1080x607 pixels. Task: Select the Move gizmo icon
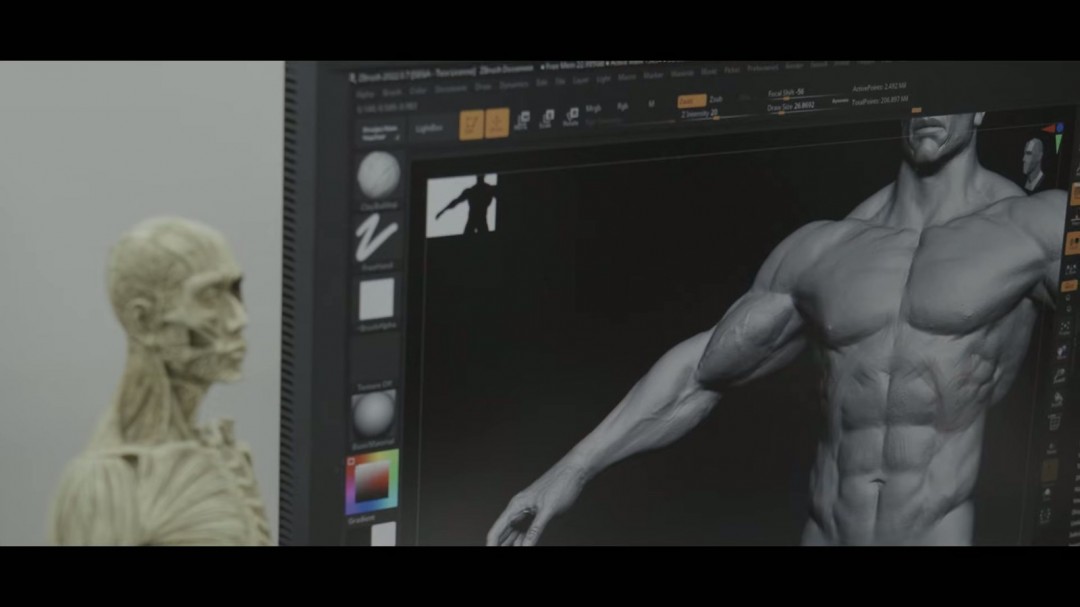521,121
